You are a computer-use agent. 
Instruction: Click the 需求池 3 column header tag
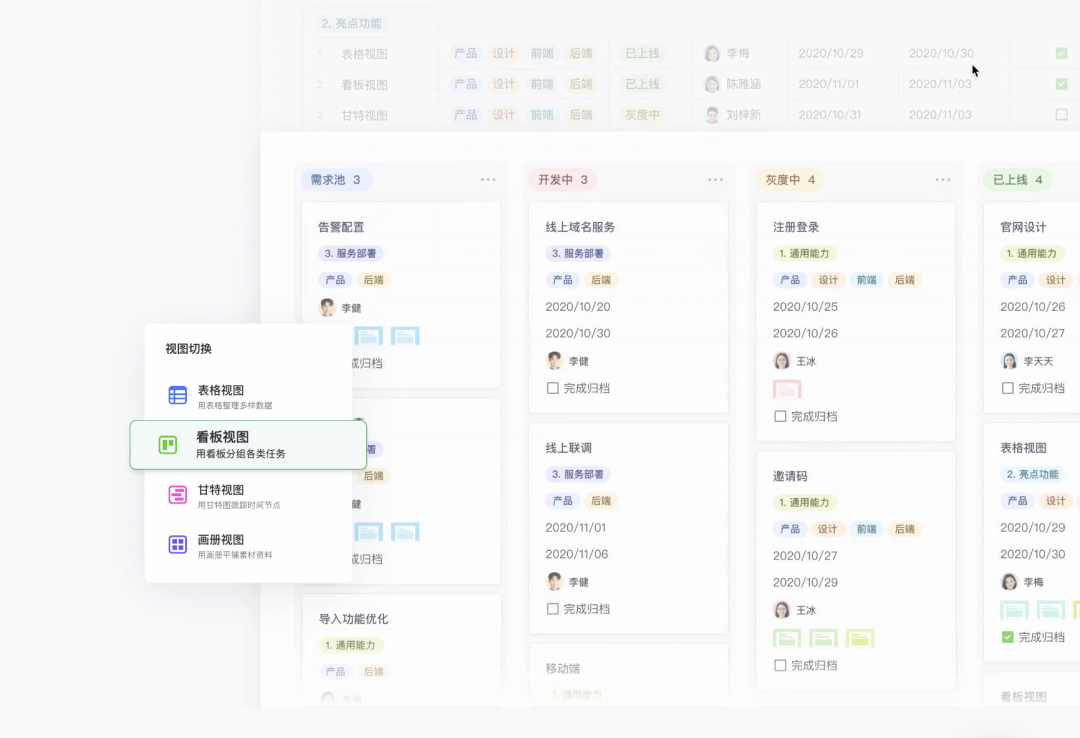[x=336, y=180]
